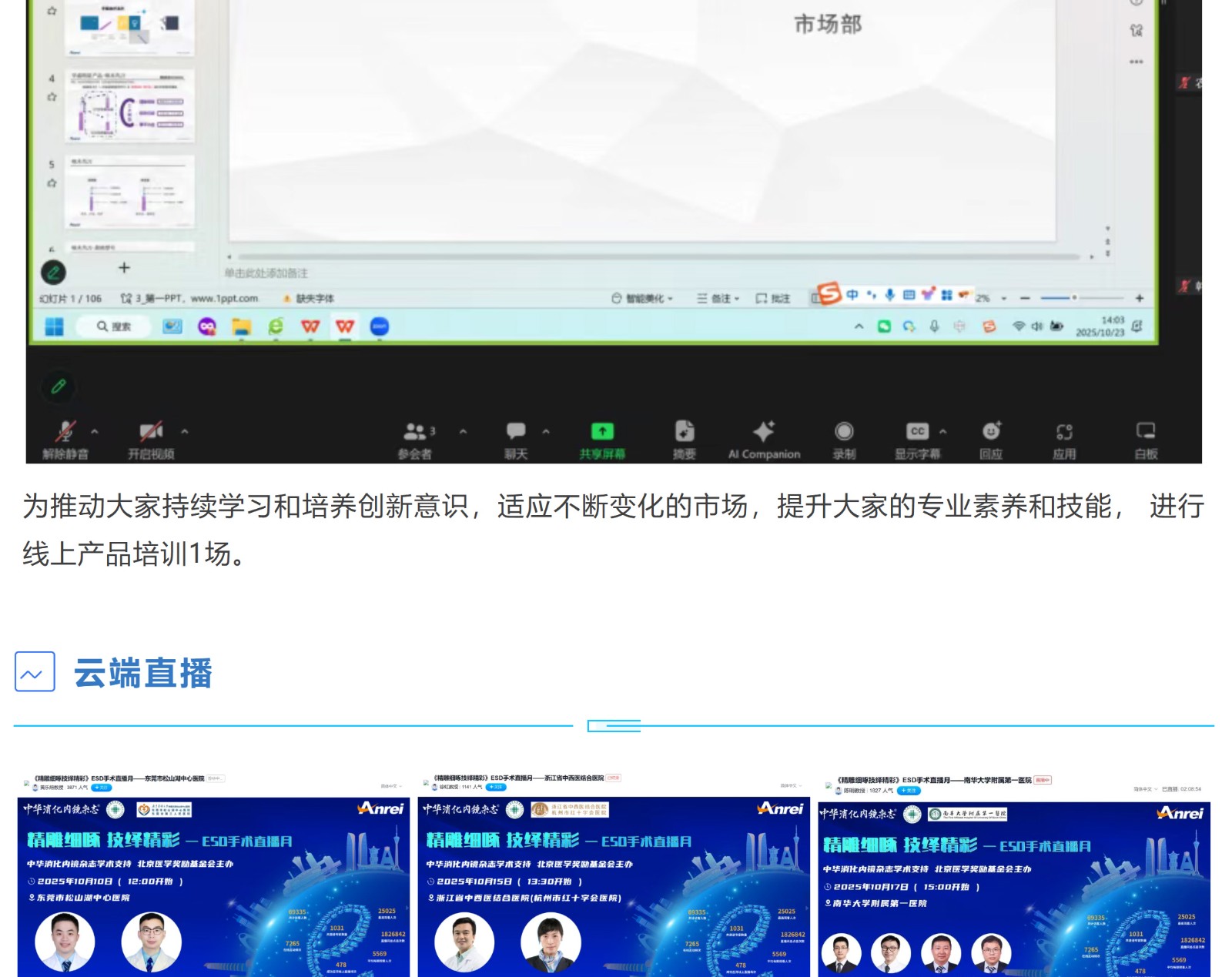Image resolution: width=1232 pixels, height=977 pixels.
Task: Click 搜索 search box on Windows taskbar
Action: 114,326
